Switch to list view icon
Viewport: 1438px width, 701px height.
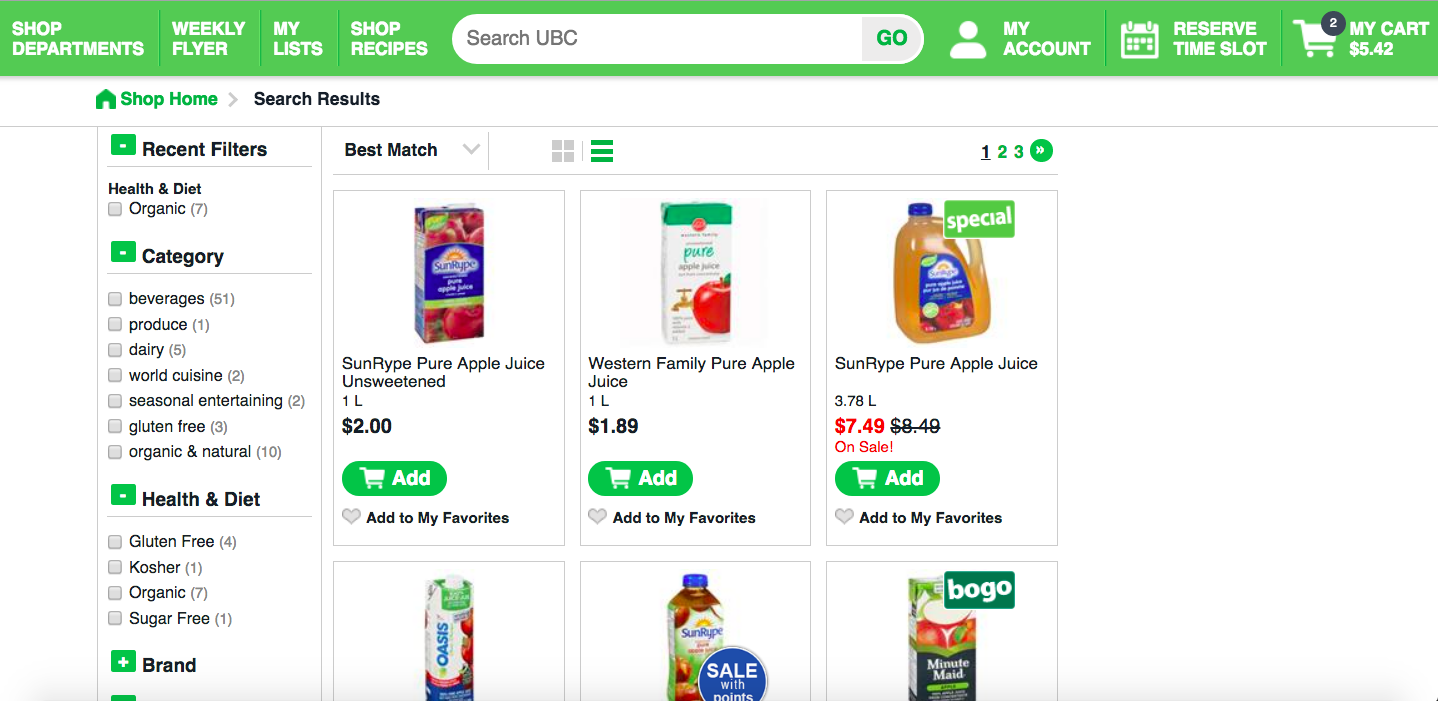601,151
